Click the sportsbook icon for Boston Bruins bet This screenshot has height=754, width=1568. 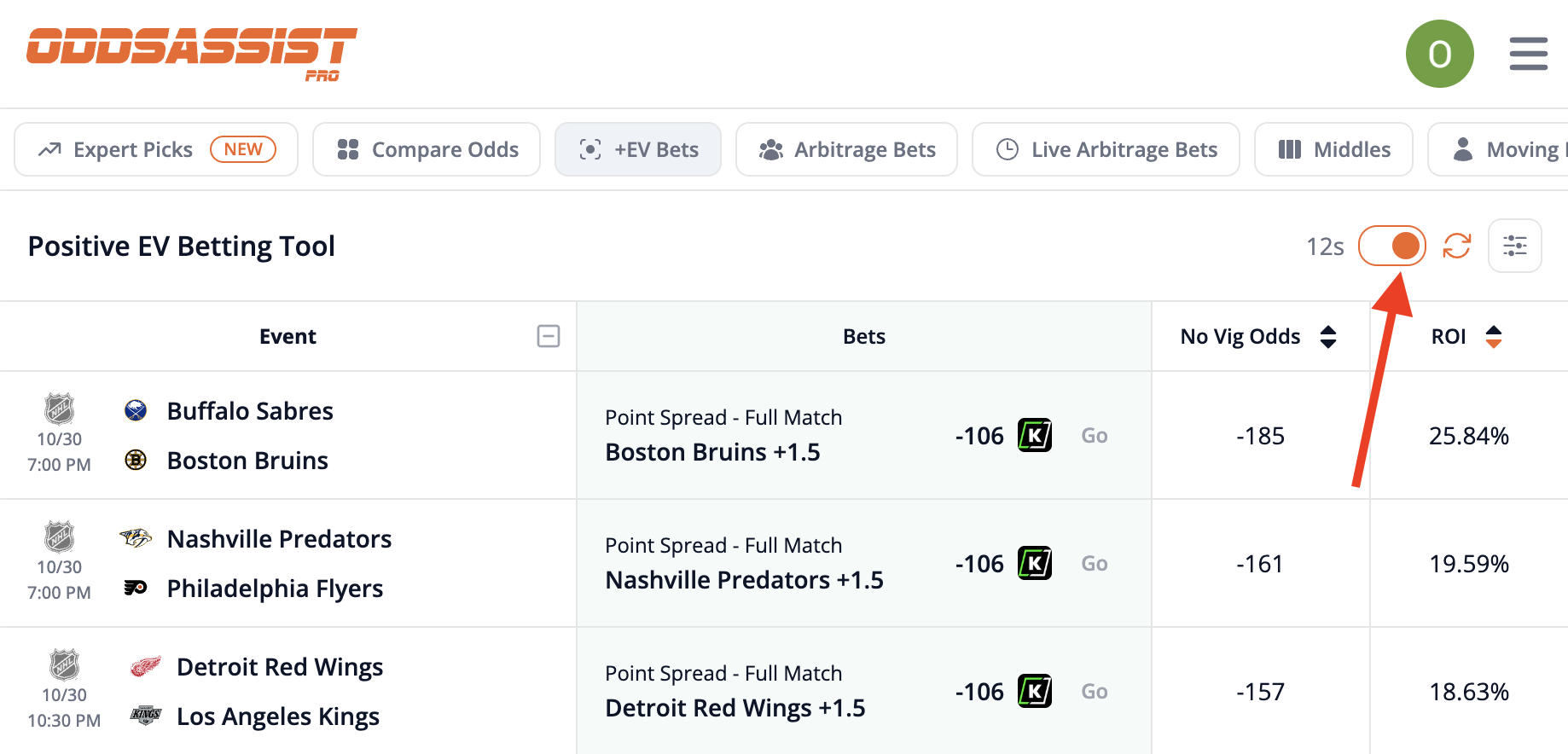coord(1035,436)
